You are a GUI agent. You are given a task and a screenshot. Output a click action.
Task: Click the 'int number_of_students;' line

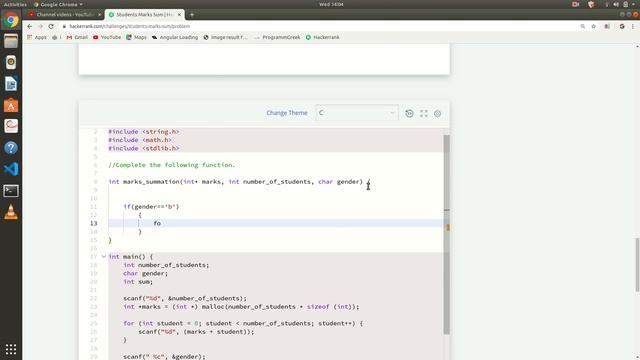(x=166, y=265)
